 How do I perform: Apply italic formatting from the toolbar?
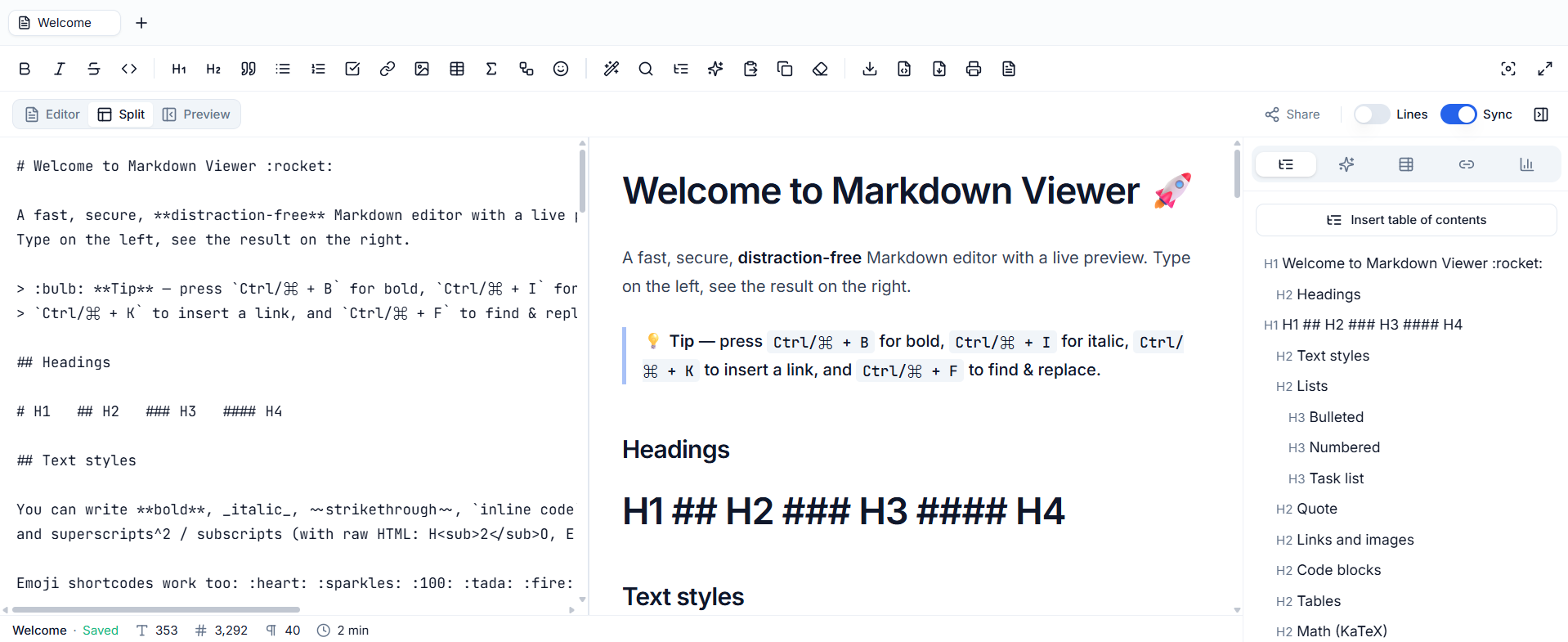tap(60, 69)
